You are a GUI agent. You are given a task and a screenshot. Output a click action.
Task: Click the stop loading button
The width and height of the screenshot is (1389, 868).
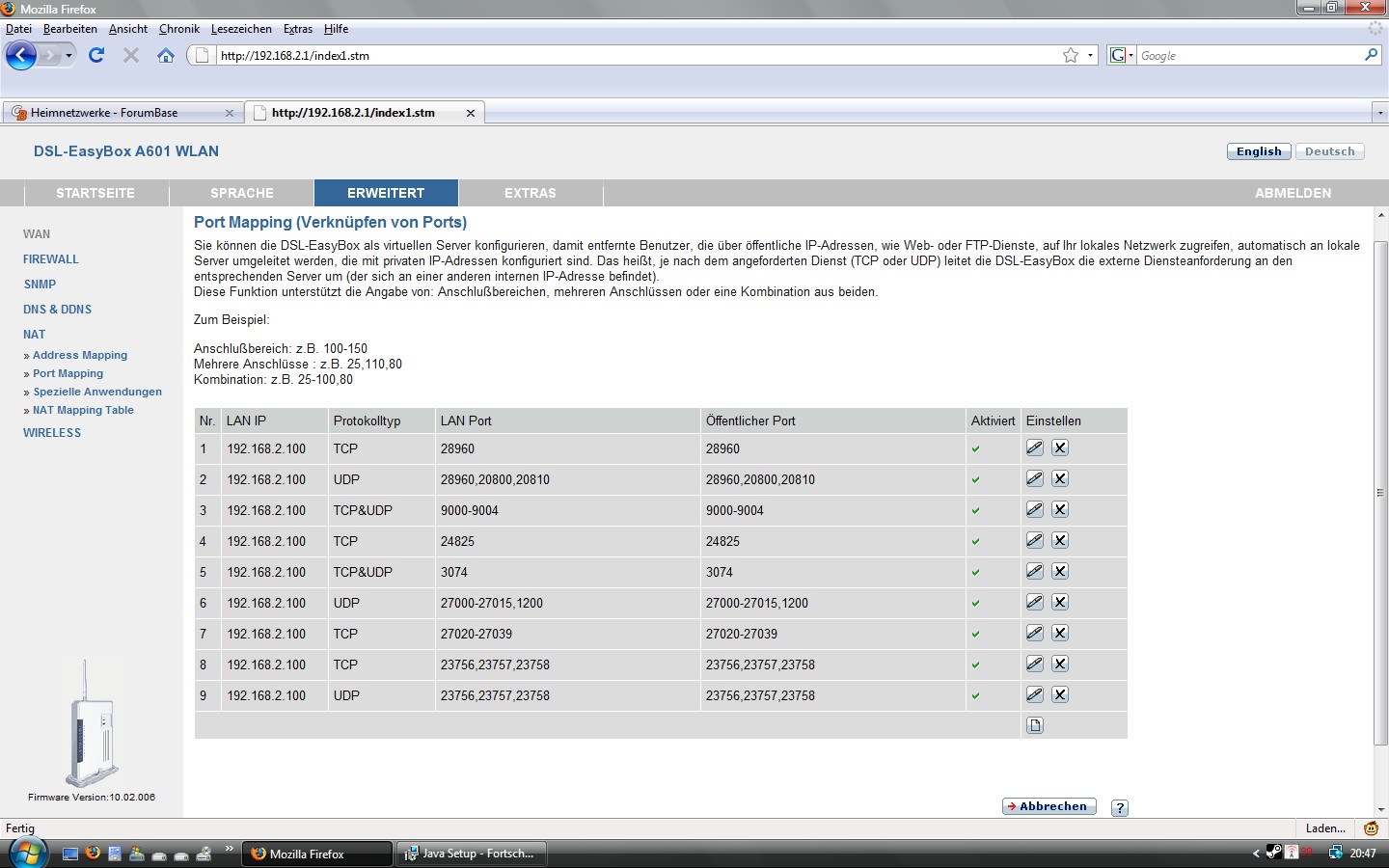pyautogui.click(x=131, y=55)
